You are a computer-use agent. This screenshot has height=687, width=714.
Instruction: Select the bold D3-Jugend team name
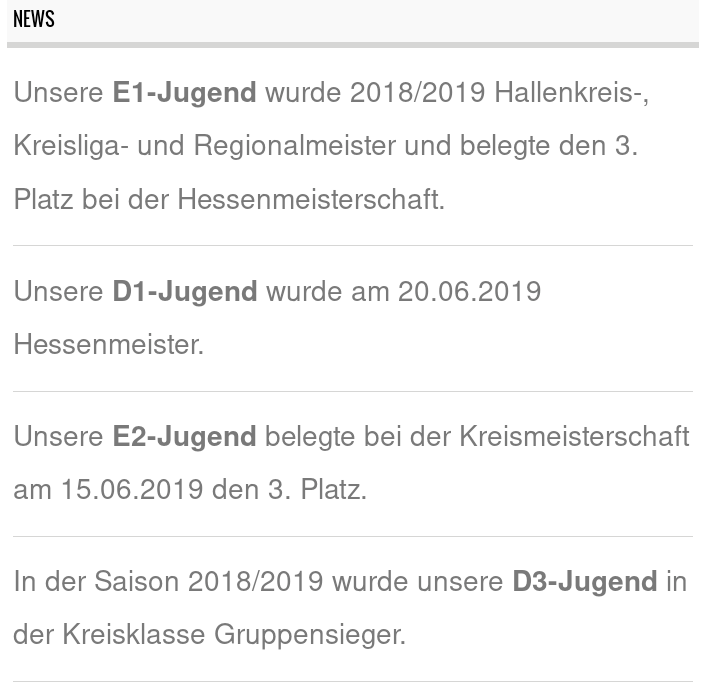coord(585,582)
